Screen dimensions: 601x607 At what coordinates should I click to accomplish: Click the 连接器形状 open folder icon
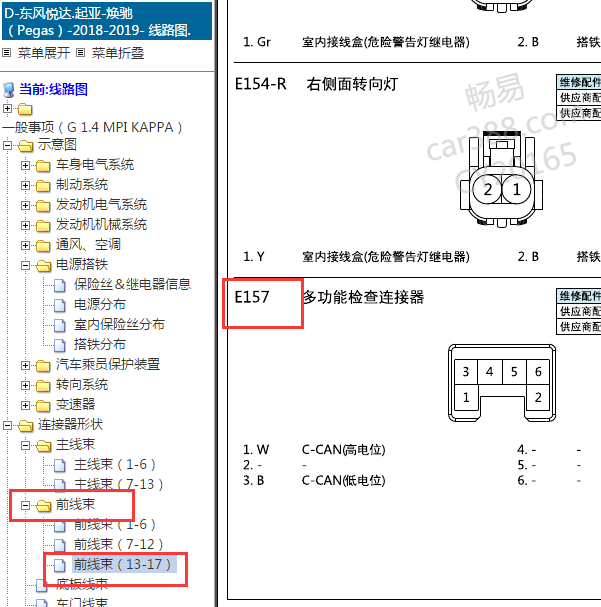click(x=26, y=426)
